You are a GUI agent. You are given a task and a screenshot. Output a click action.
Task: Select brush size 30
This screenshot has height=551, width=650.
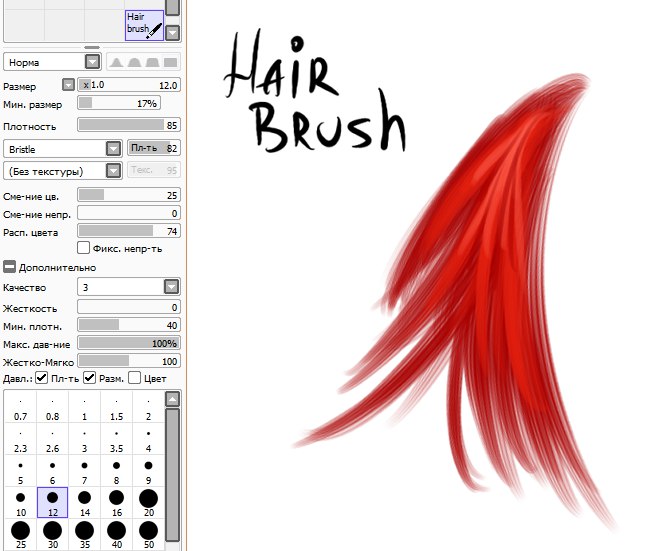pos(53,535)
